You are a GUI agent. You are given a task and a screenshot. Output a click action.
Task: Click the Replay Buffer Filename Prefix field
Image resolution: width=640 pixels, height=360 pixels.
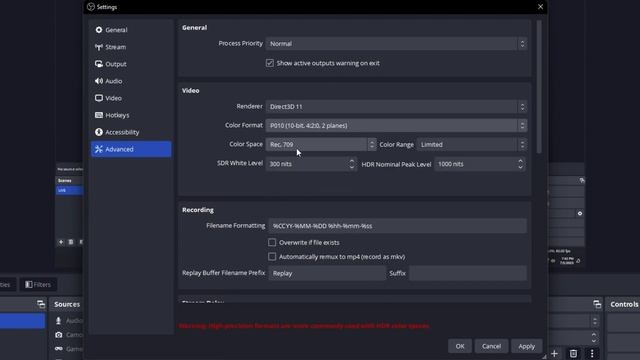pyautogui.click(x=327, y=273)
